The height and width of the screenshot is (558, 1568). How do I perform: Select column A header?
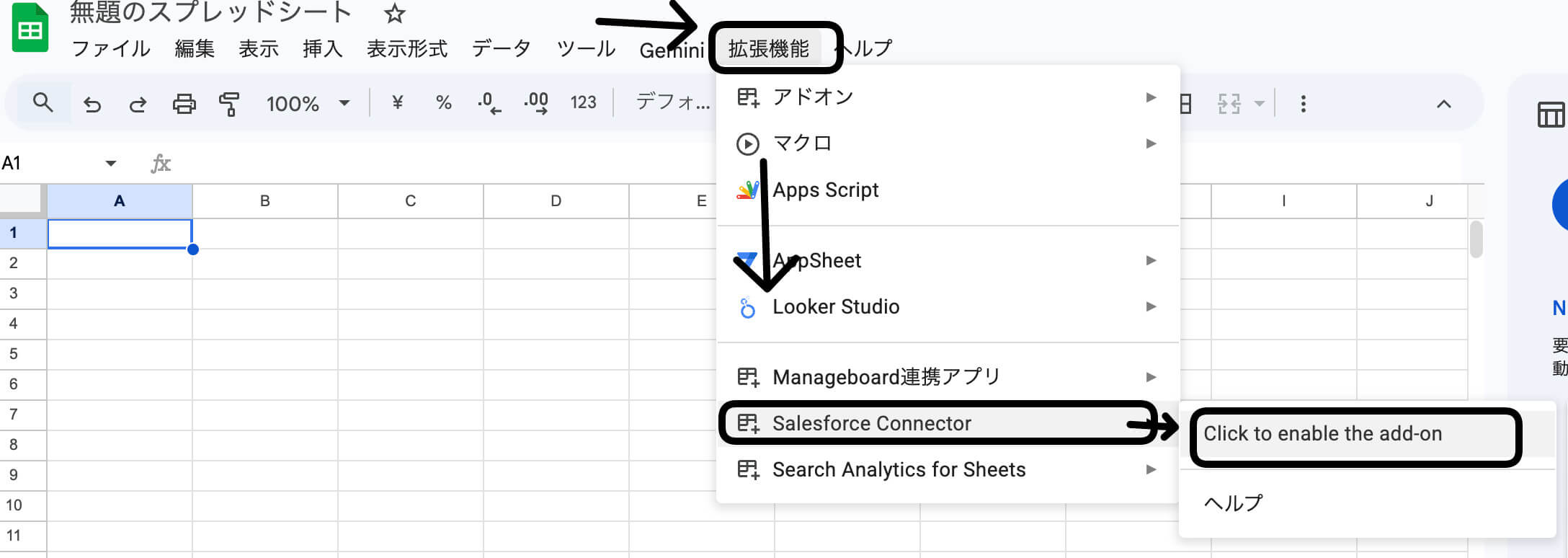[x=120, y=201]
